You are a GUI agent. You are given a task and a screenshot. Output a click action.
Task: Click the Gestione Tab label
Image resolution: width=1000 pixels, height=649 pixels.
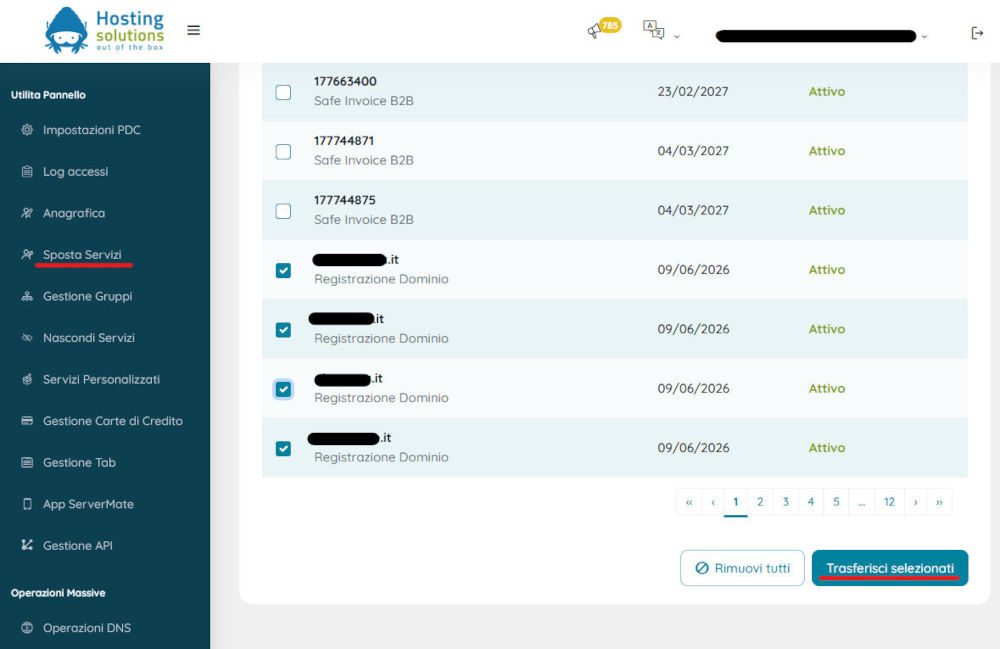point(79,462)
